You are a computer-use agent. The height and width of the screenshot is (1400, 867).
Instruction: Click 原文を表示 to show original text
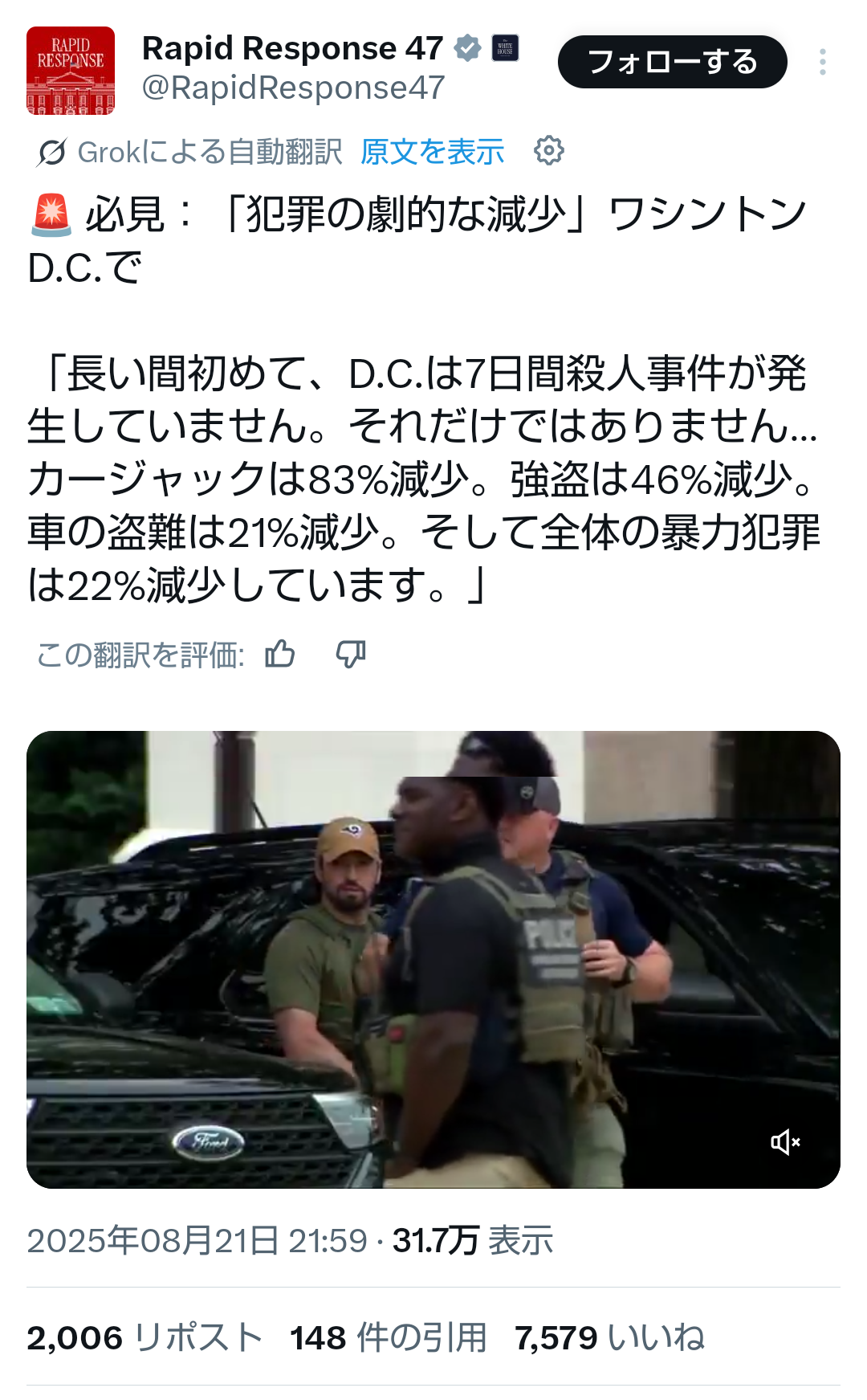click(432, 152)
